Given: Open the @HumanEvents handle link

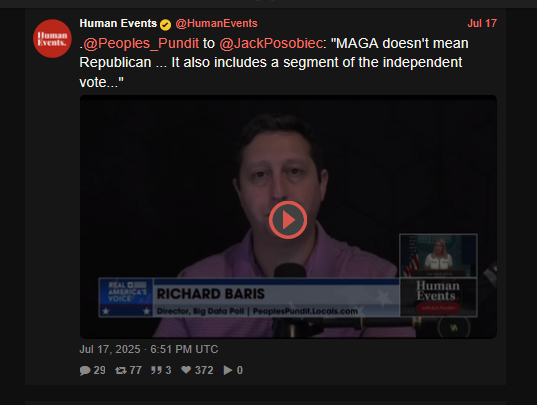Looking at the screenshot, I should (x=216, y=23).
